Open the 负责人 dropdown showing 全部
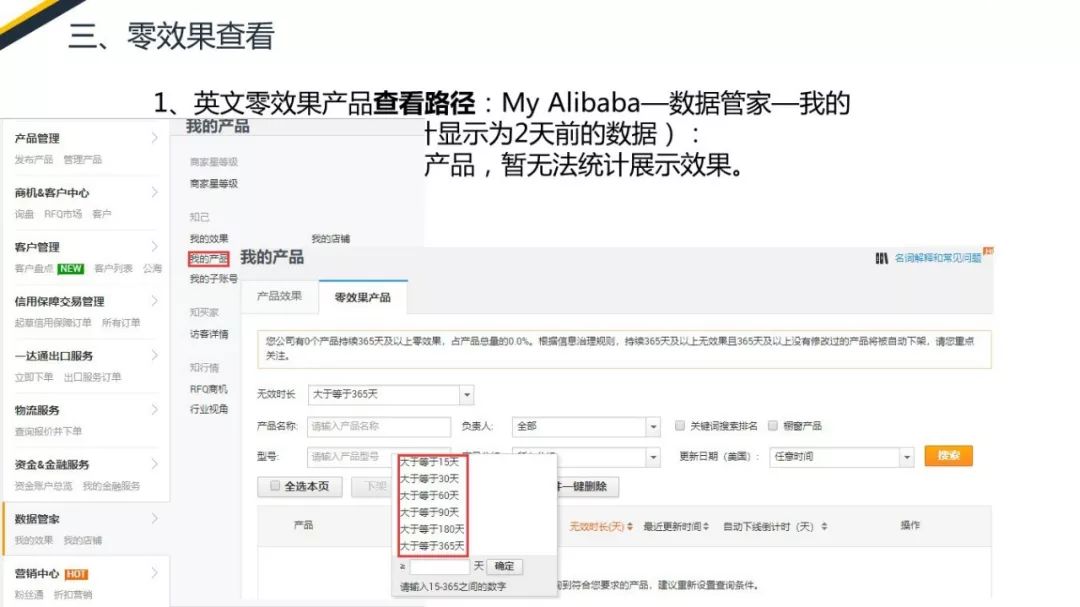This screenshot has width=1080, height=607. pos(653,426)
